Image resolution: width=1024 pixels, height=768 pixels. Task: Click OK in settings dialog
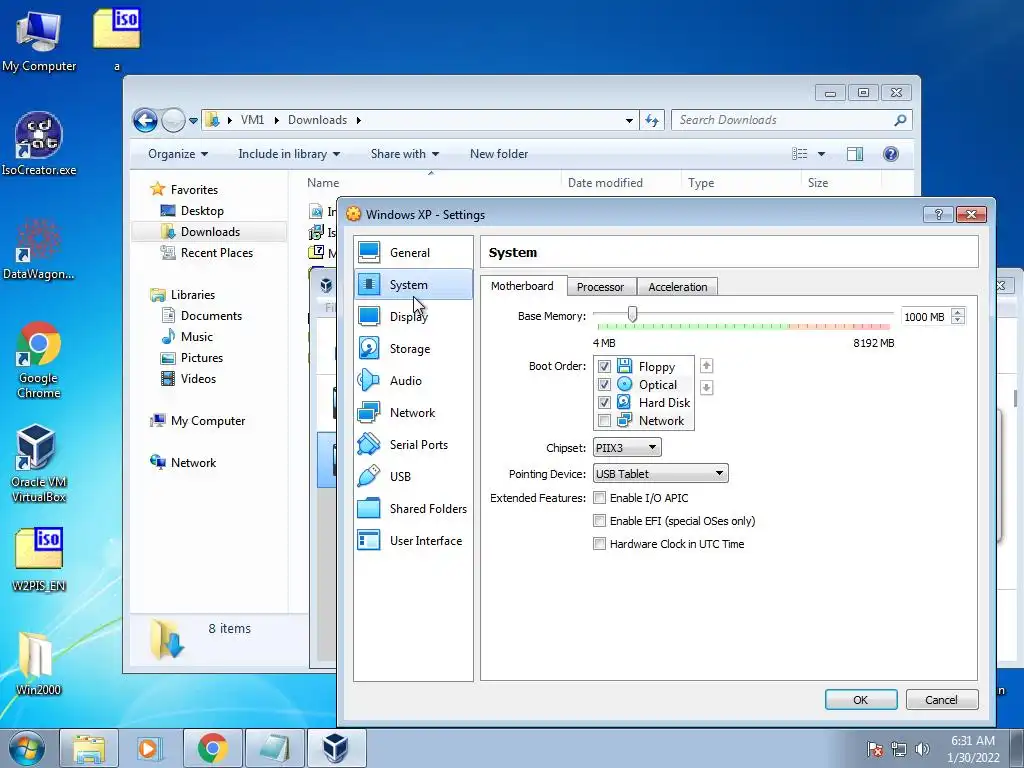[861, 699]
